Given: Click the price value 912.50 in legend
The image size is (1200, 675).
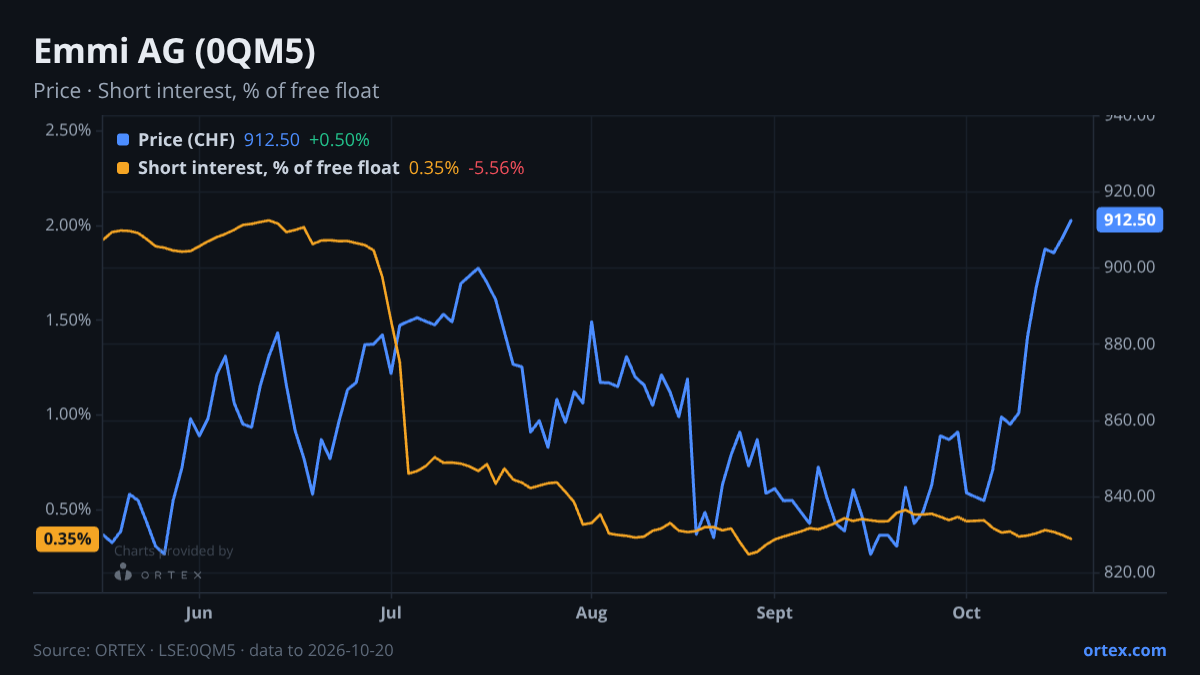Looking at the screenshot, I should 273,140.
